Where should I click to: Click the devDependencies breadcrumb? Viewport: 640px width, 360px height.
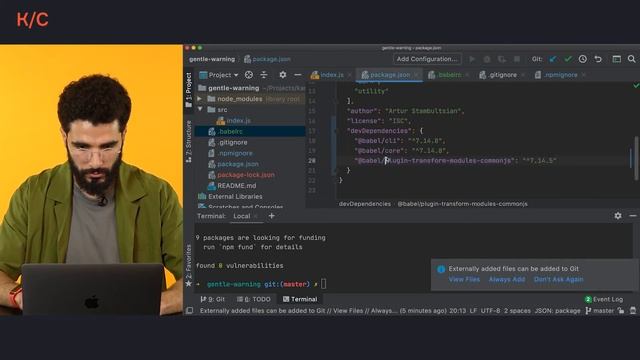364,204
